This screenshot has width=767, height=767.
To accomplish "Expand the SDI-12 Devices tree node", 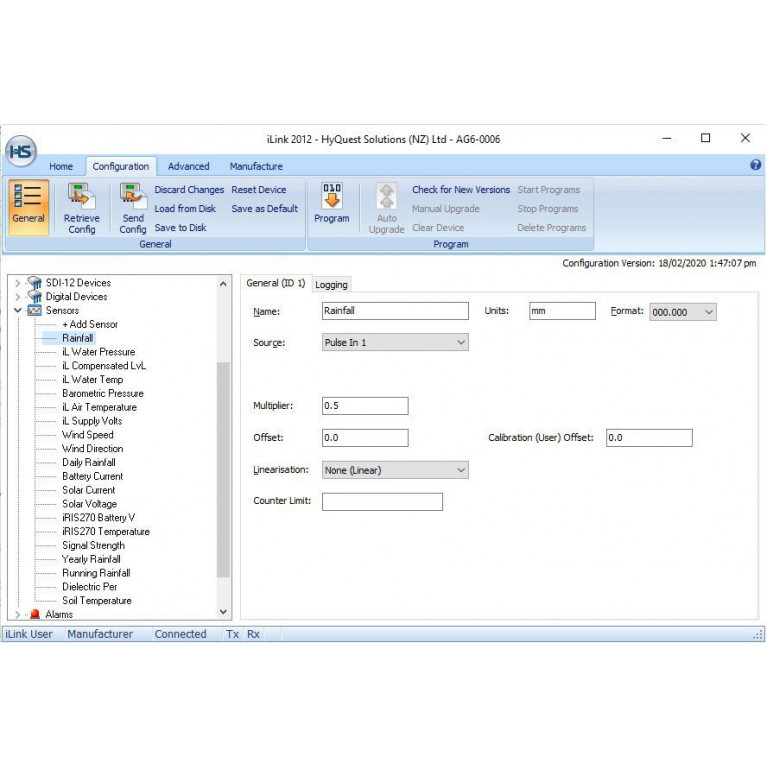I will (18, 283).
